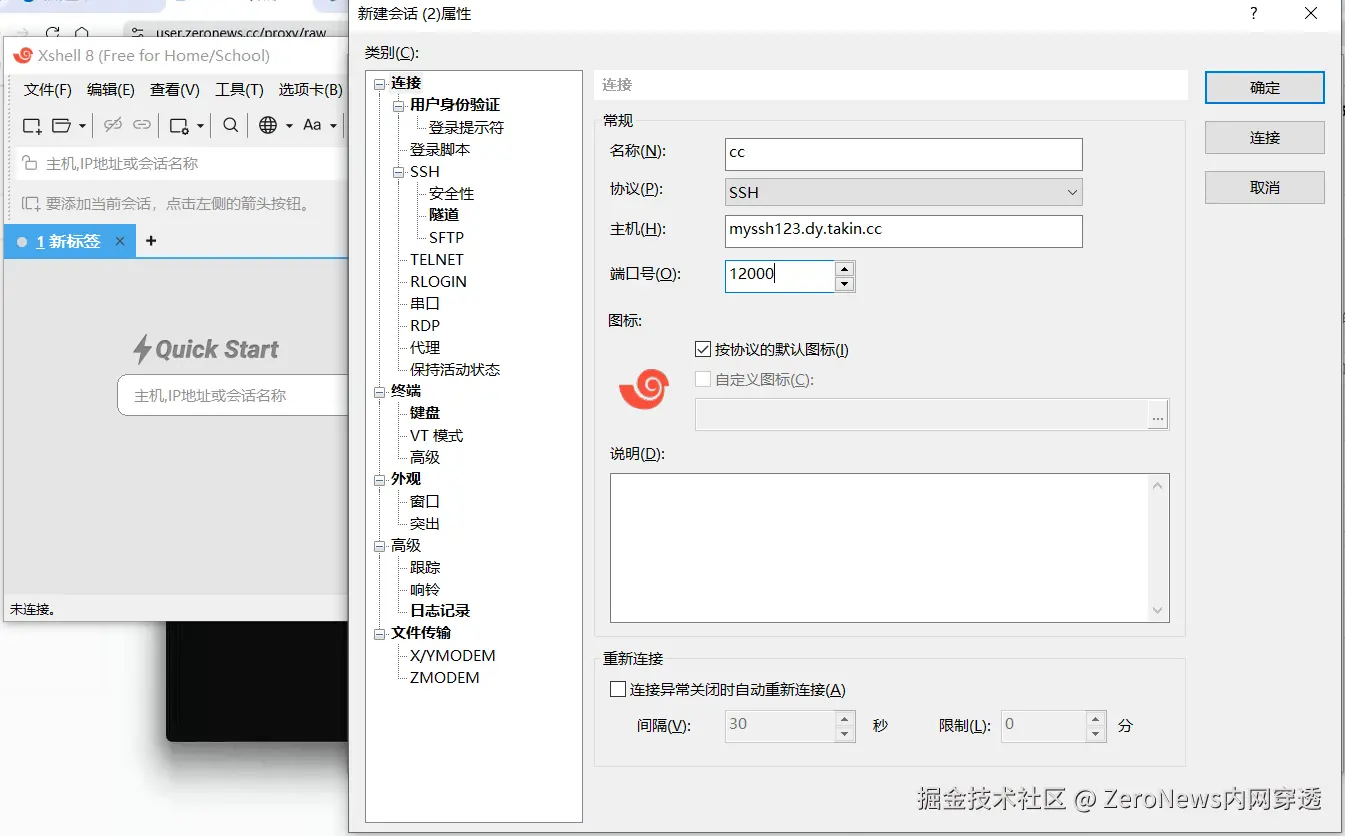Click the open session folder icon
1345x836 pixels.
[x=62, y=125]
